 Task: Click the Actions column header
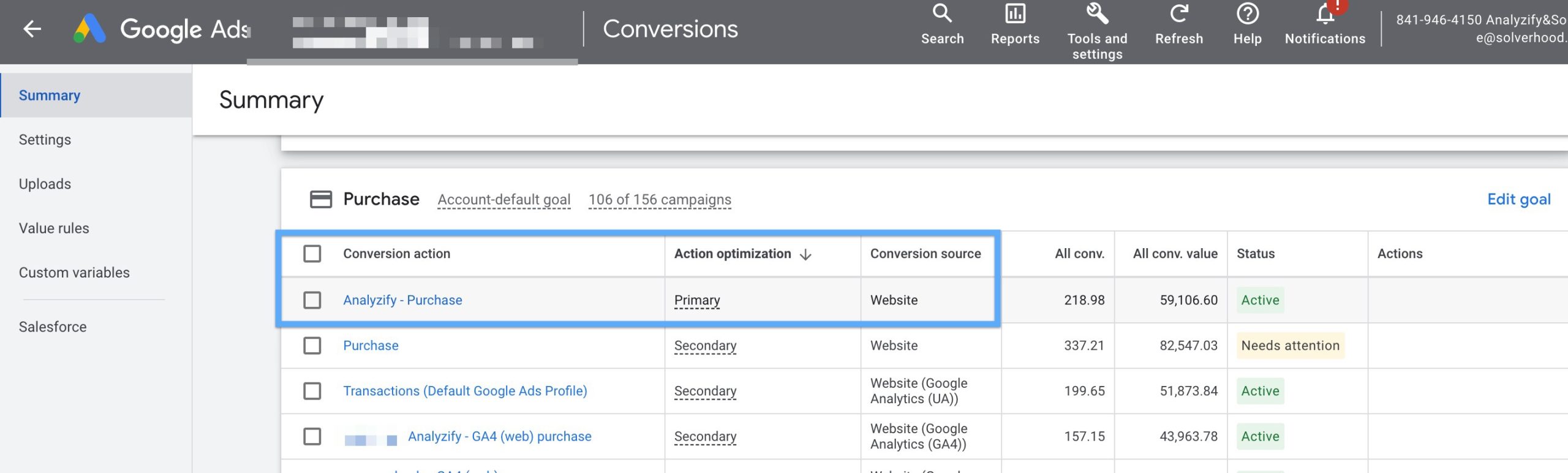click(1400, 254)
